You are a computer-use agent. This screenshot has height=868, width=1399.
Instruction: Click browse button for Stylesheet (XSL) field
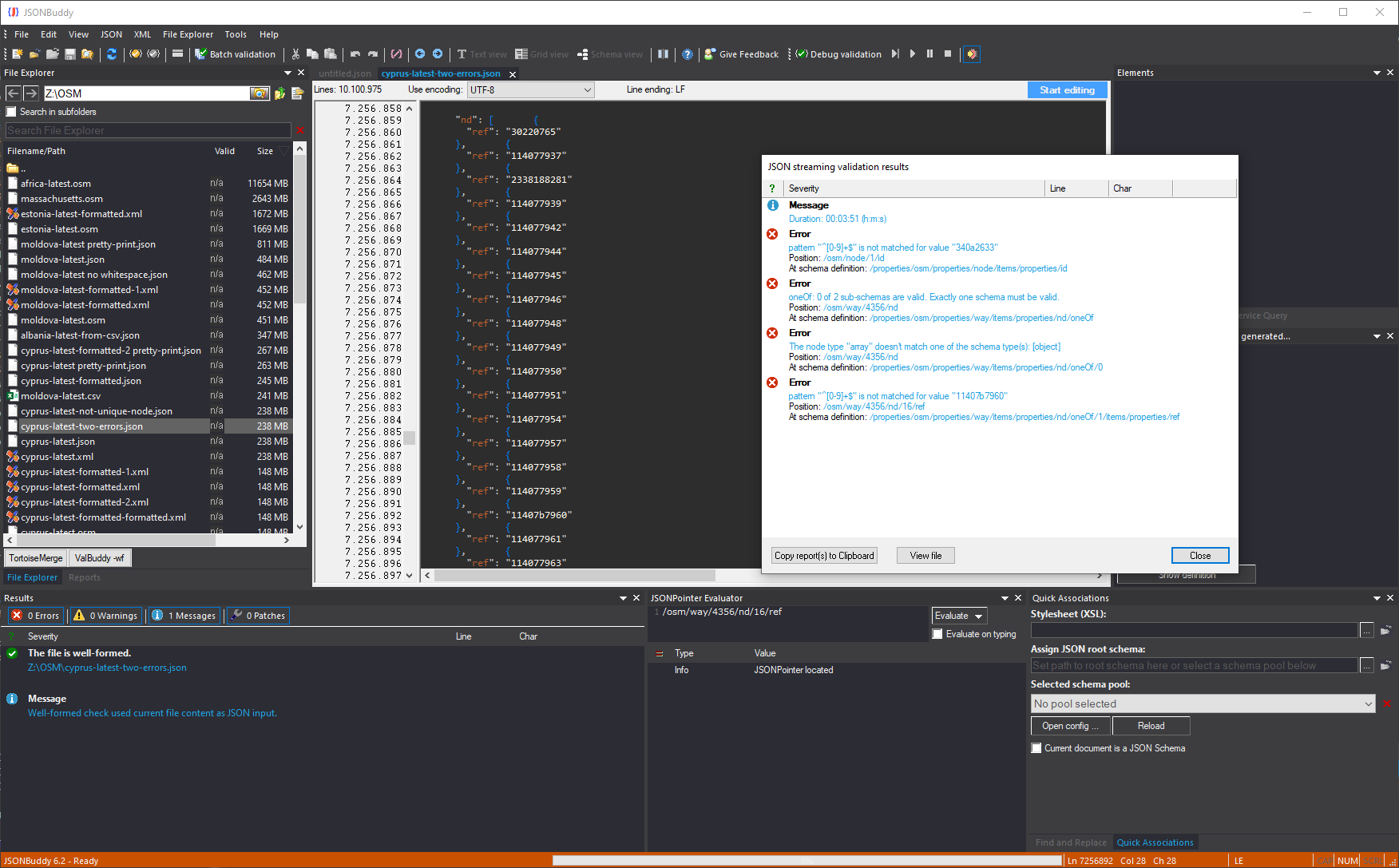pyautogui.click(x=1367, y=630)
